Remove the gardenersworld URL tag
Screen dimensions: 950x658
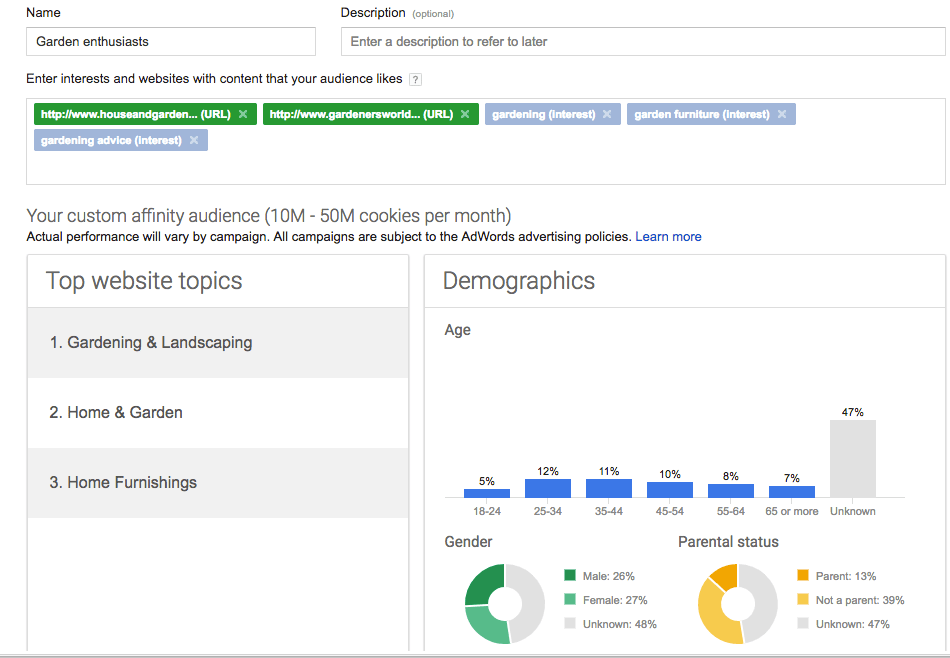point(464,113)
